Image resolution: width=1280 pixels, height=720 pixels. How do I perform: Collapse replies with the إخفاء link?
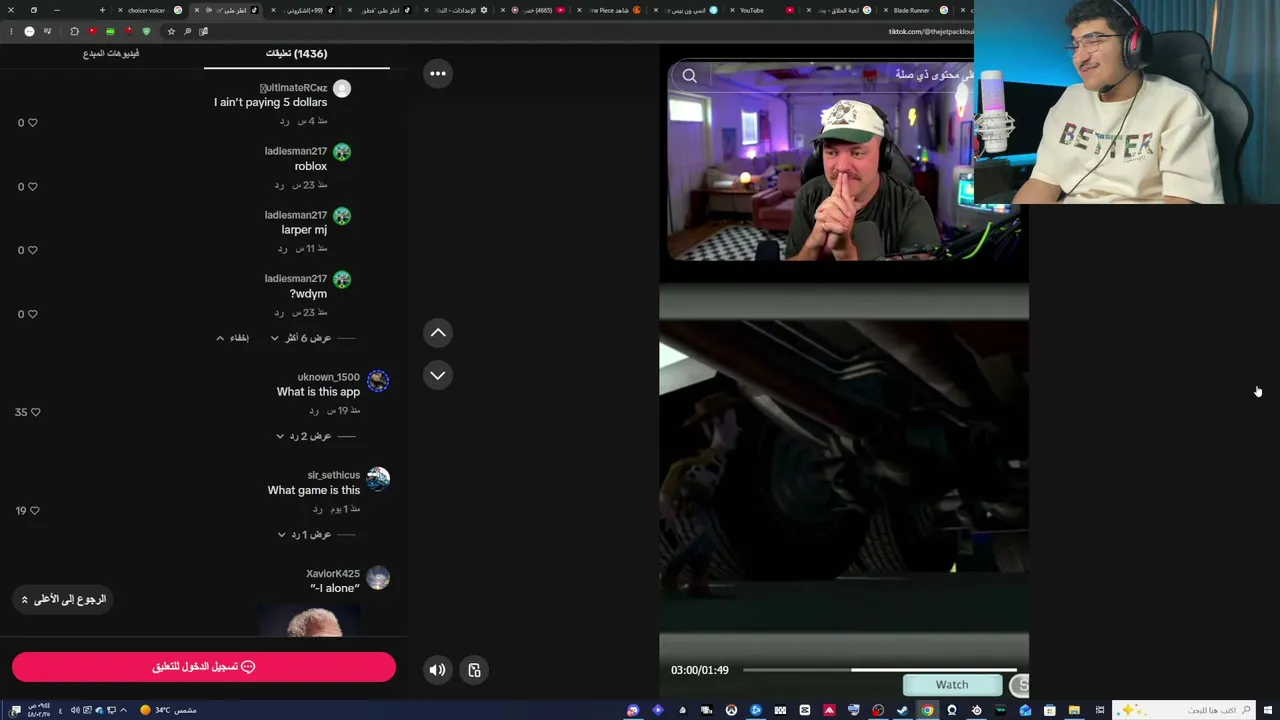(x=233, y=338)
